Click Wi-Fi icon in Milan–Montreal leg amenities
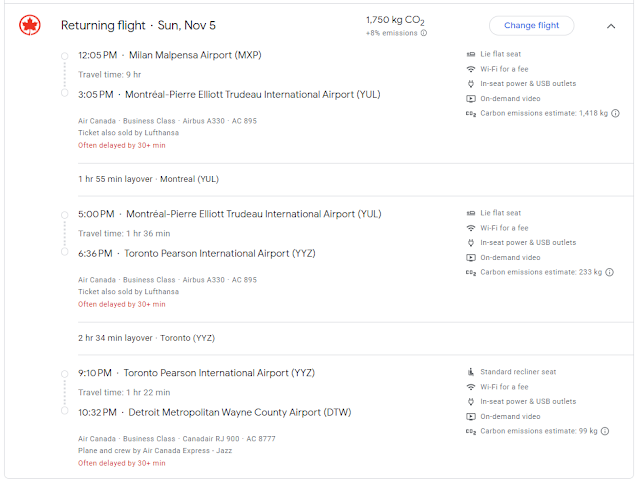The image size is (640, 484). coord(471,69)
